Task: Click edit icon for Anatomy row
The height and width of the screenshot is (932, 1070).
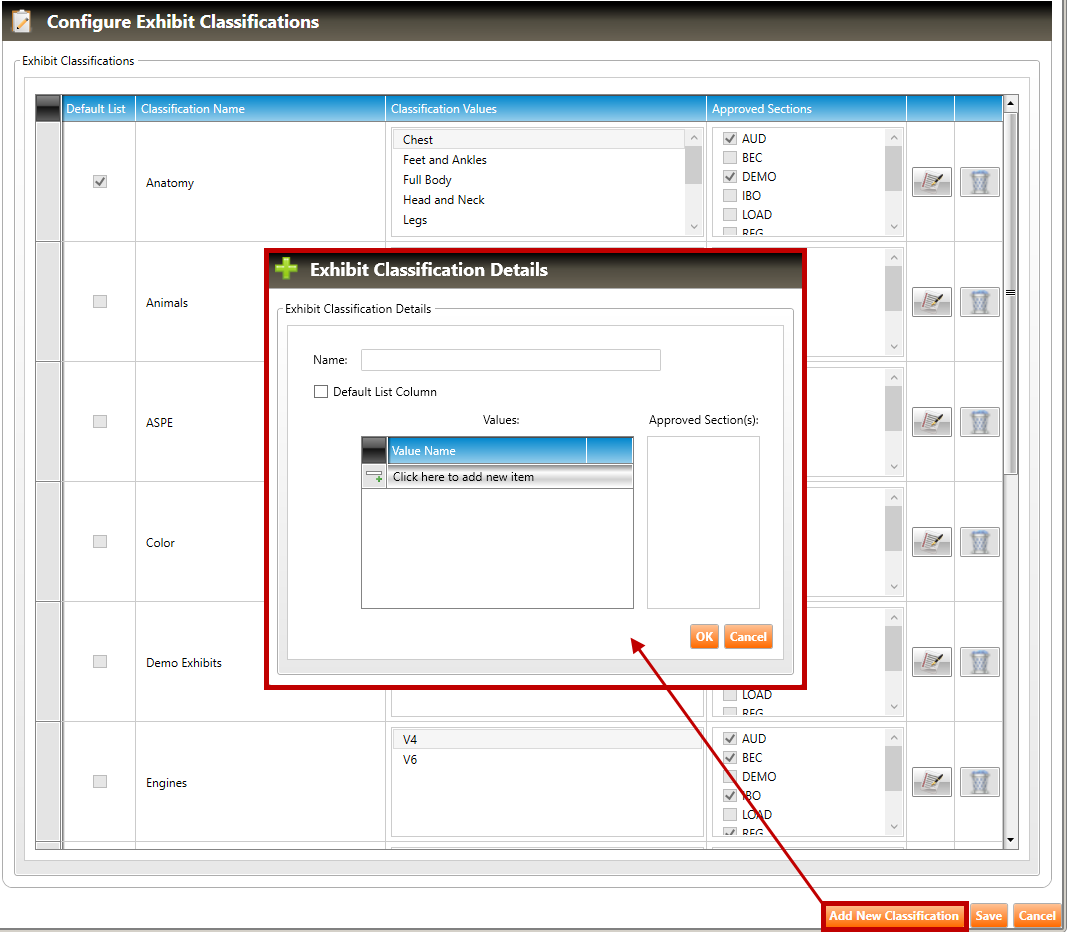Action: tap(931, 182)
